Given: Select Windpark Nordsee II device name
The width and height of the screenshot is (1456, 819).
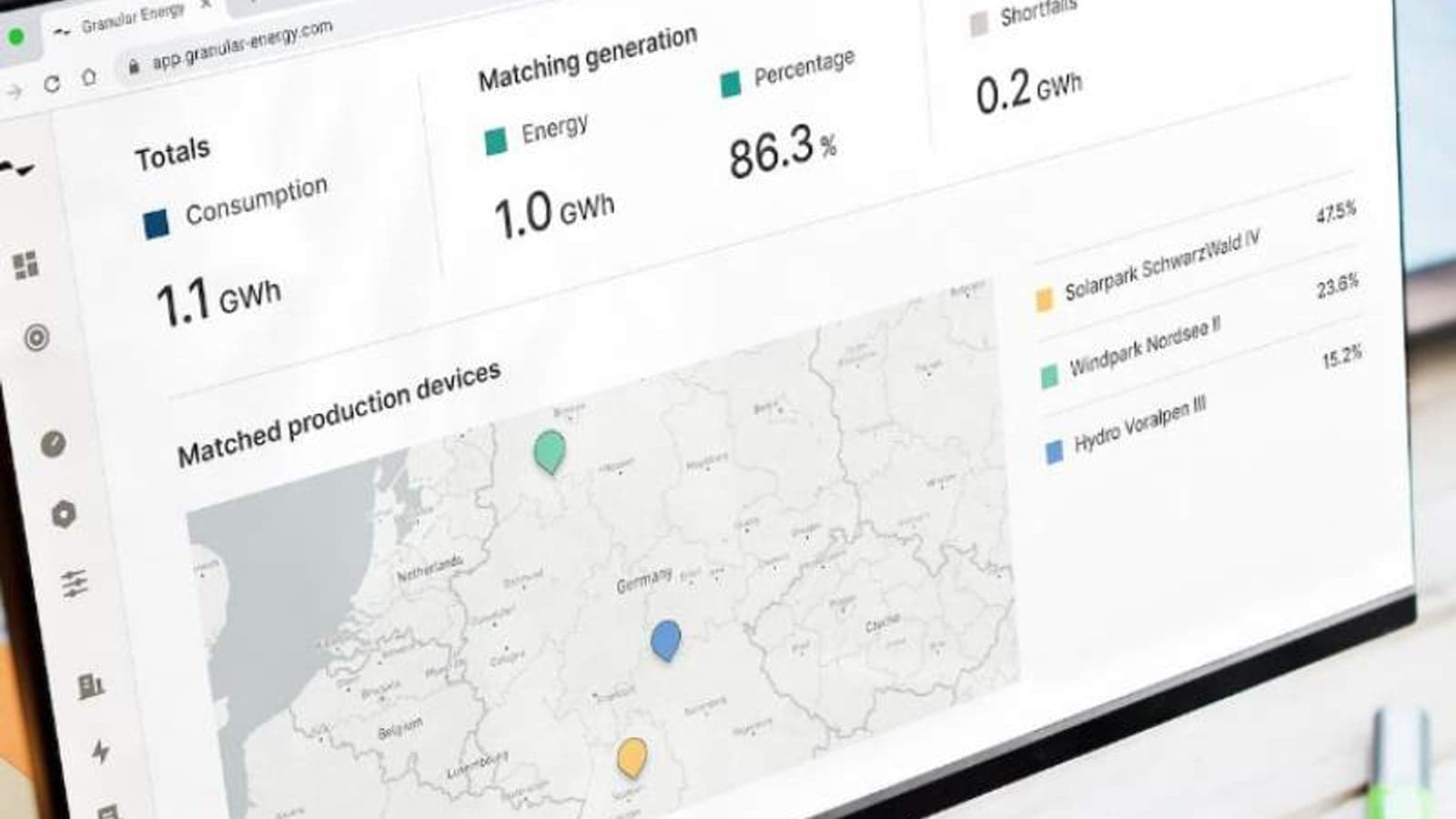Looking at the screenshot, I should point(1145,348).
